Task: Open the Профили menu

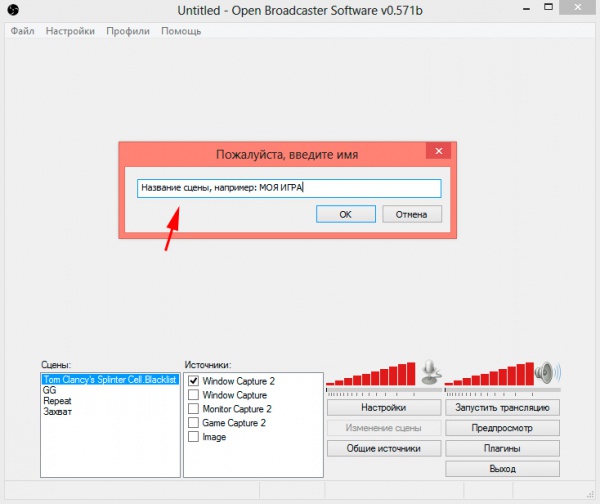Action: coord(127,31)
